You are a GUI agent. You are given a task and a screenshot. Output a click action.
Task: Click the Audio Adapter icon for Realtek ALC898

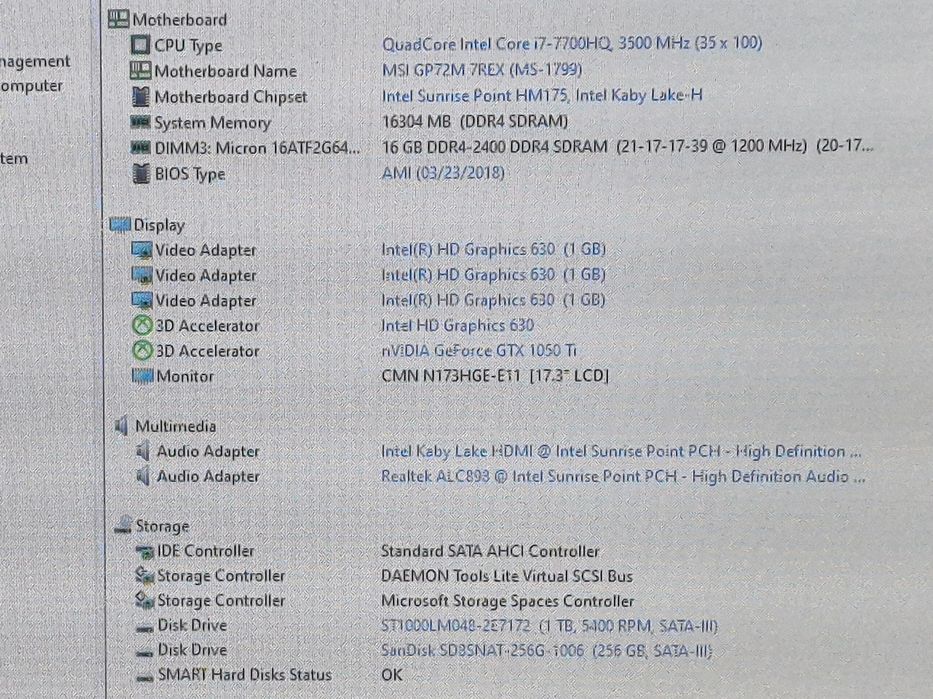(143, 476)
